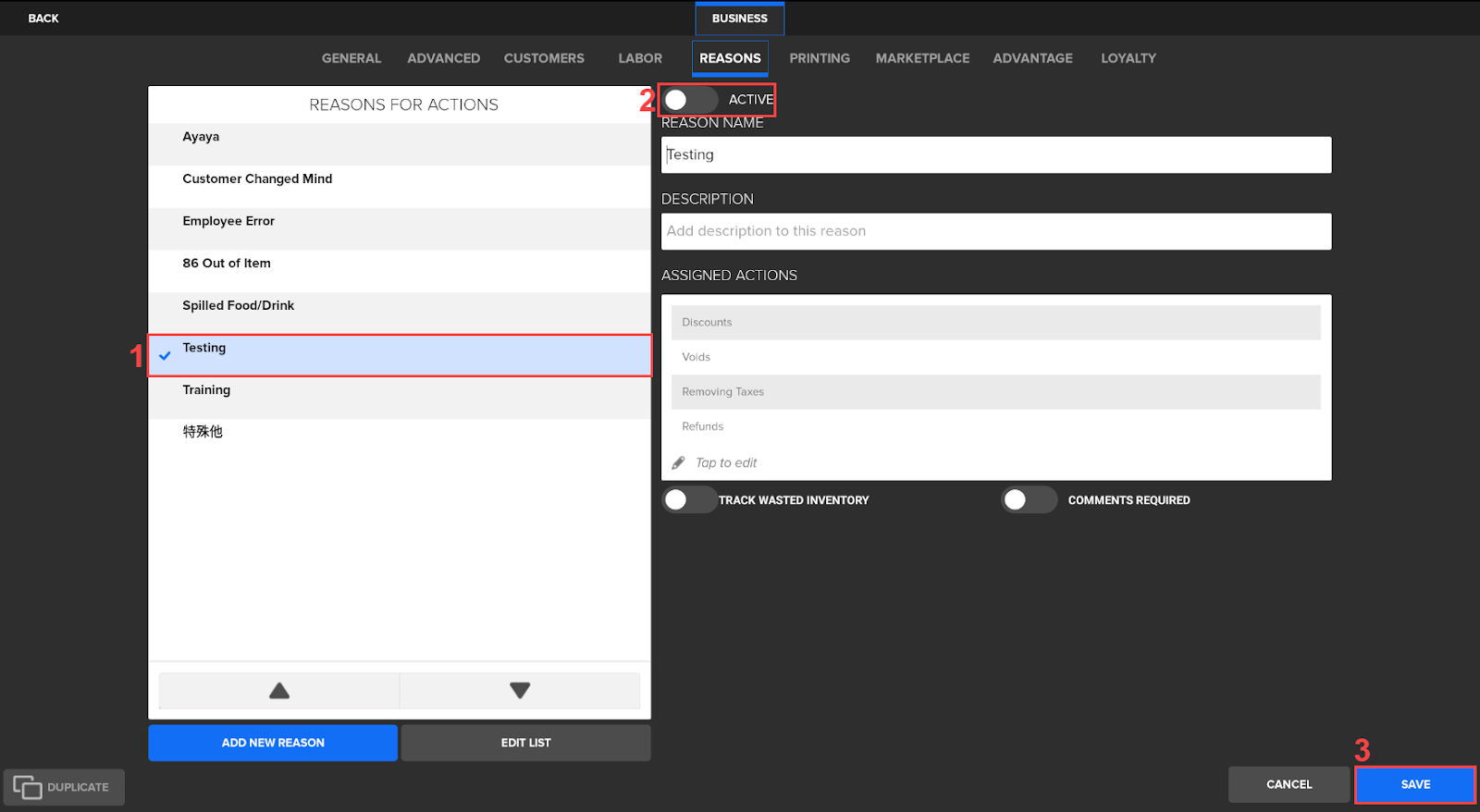The height and width of the screenshot is (812, 1480).
Task: Click Cancel to discard changes
Action: point(1289,784)
